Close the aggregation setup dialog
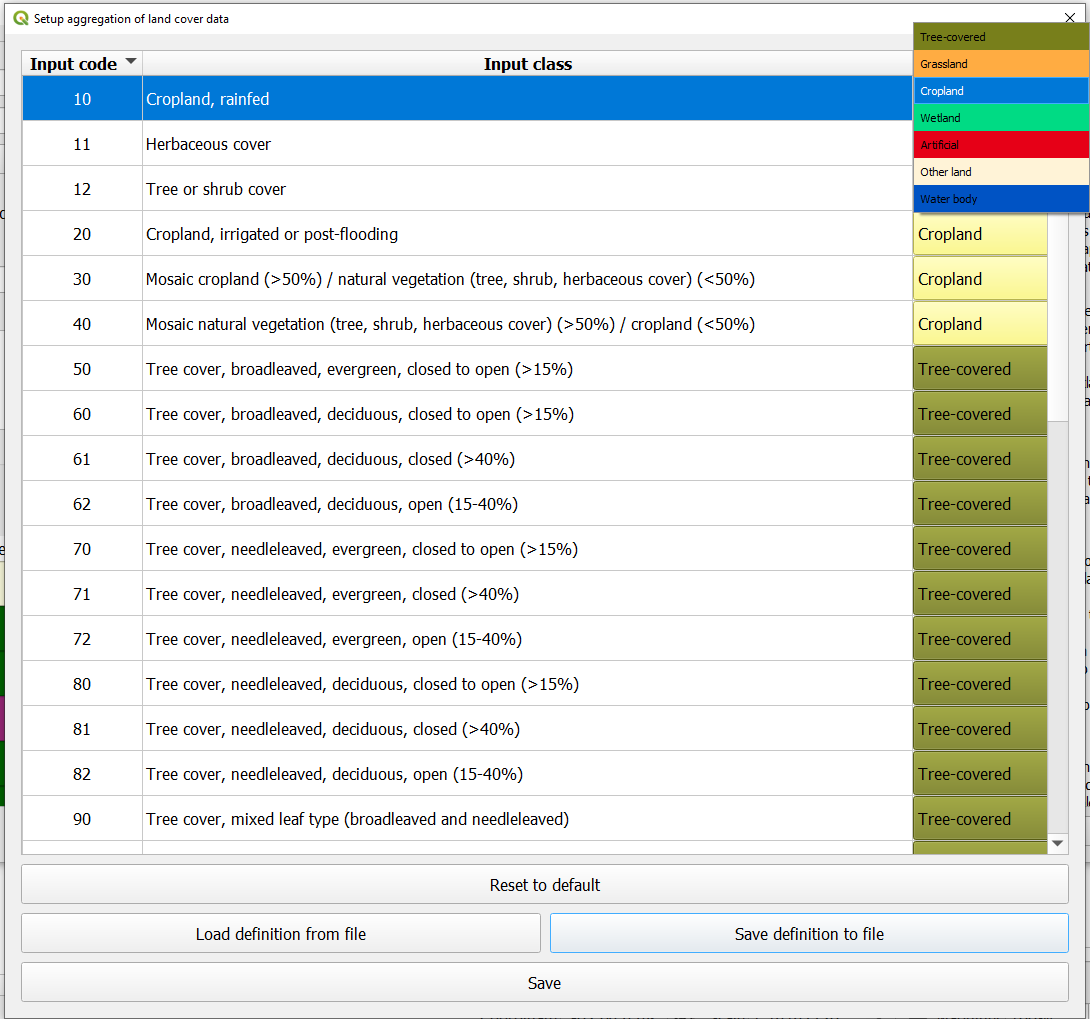The width and height of the screenshot is (1090, 1019). (x=1069, y=18)
